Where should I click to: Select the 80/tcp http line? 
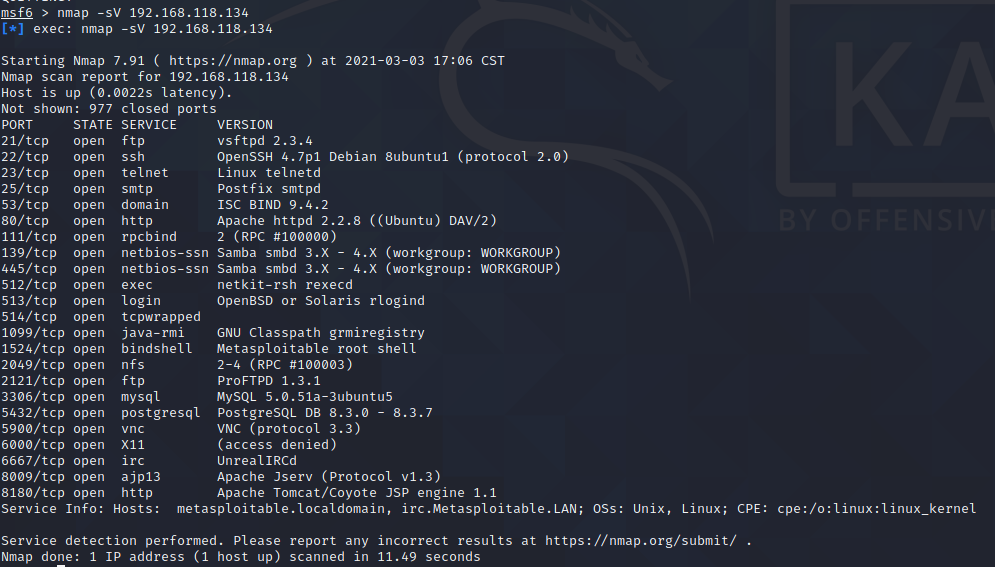pos(249,221)
